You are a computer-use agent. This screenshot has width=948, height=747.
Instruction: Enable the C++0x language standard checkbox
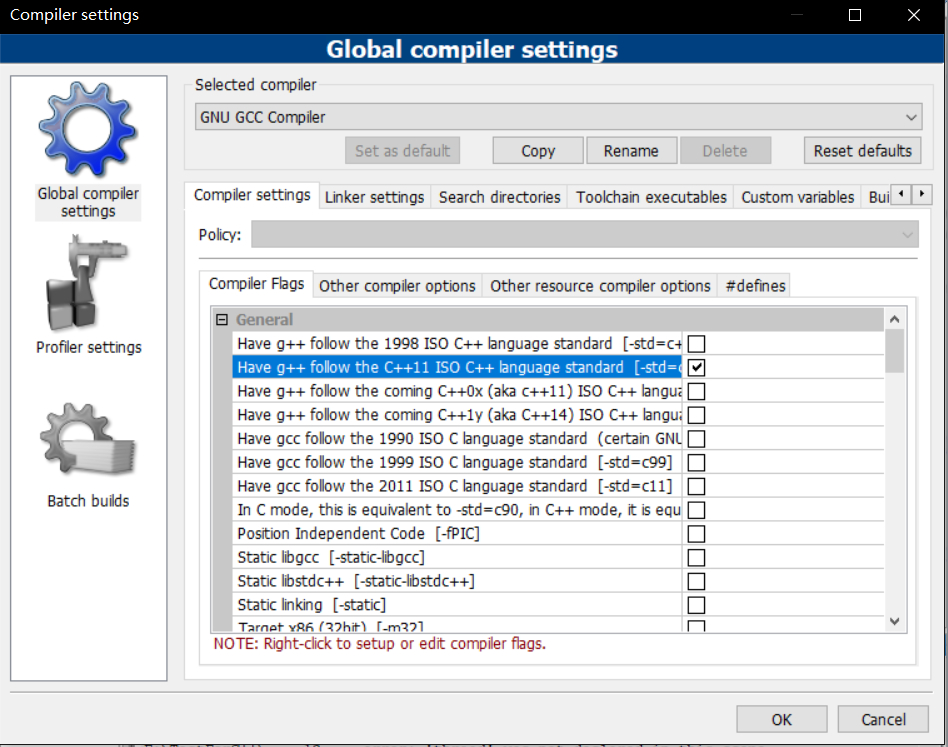696,391
